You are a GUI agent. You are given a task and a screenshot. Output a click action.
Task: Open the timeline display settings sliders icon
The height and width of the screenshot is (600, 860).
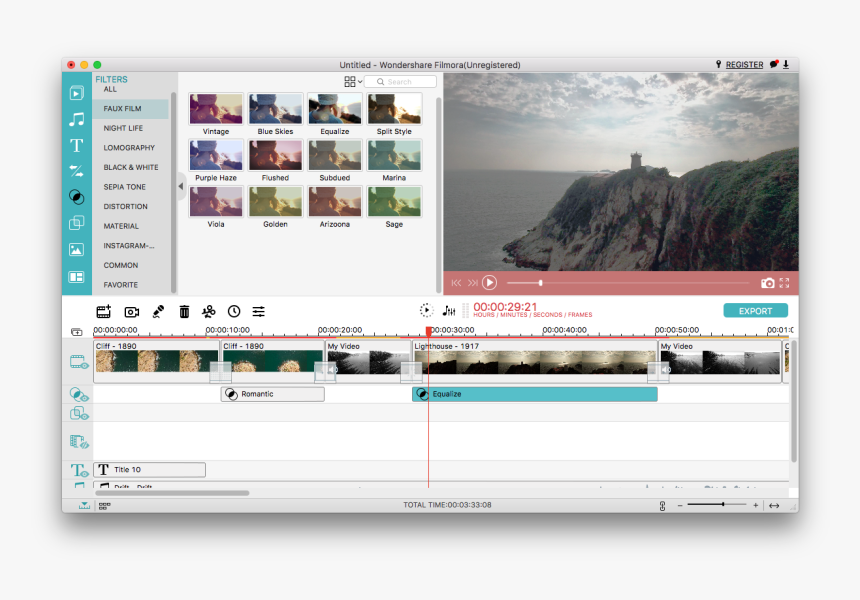(258, 312)
